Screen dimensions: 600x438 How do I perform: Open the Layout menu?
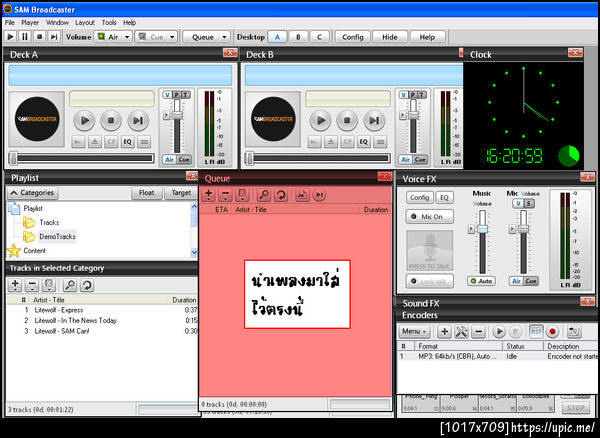(85, 23)
